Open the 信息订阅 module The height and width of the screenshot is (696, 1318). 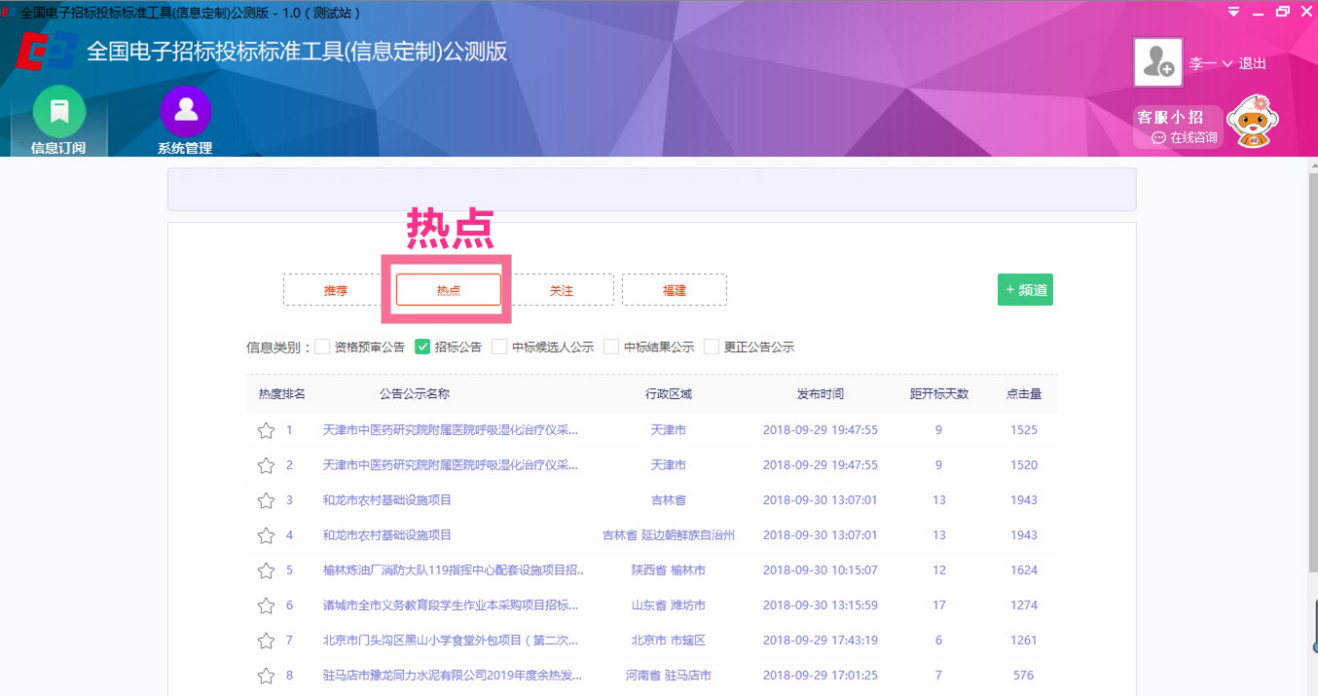(x=59, y=121)
